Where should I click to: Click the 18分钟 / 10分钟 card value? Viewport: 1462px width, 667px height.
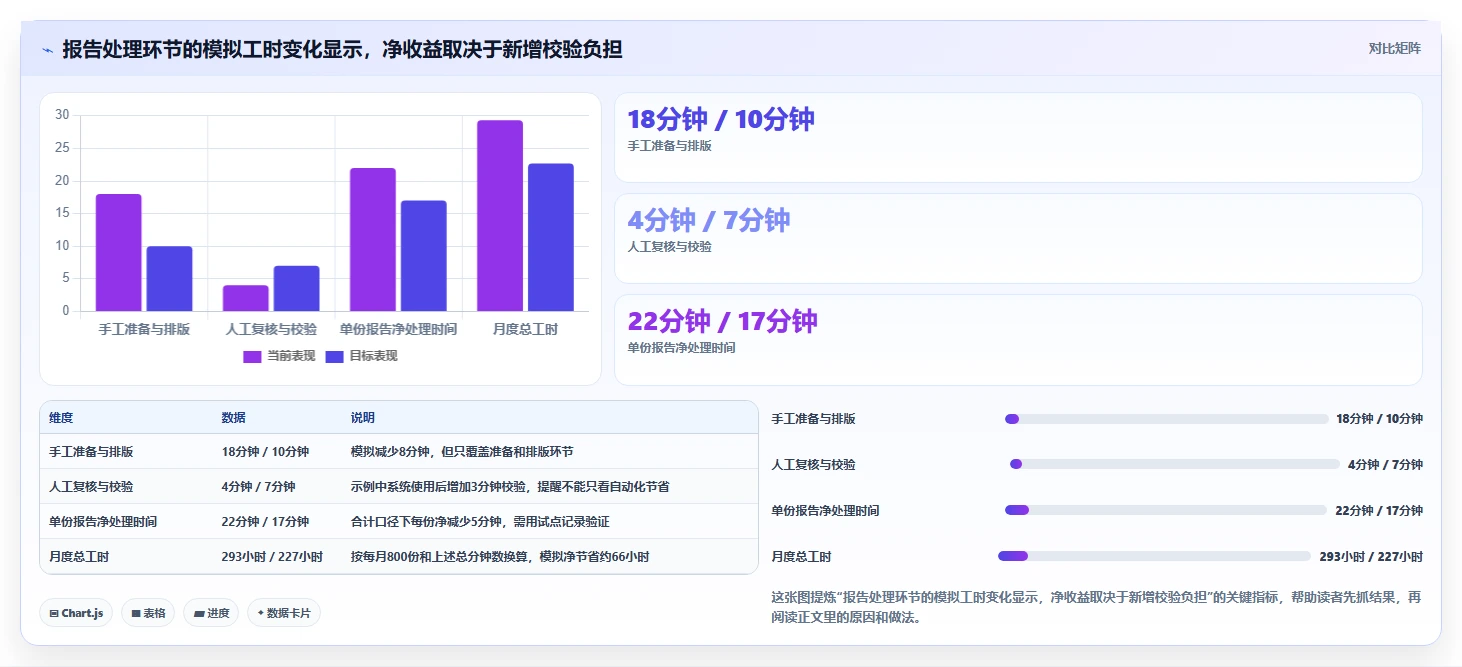(721, 119)
